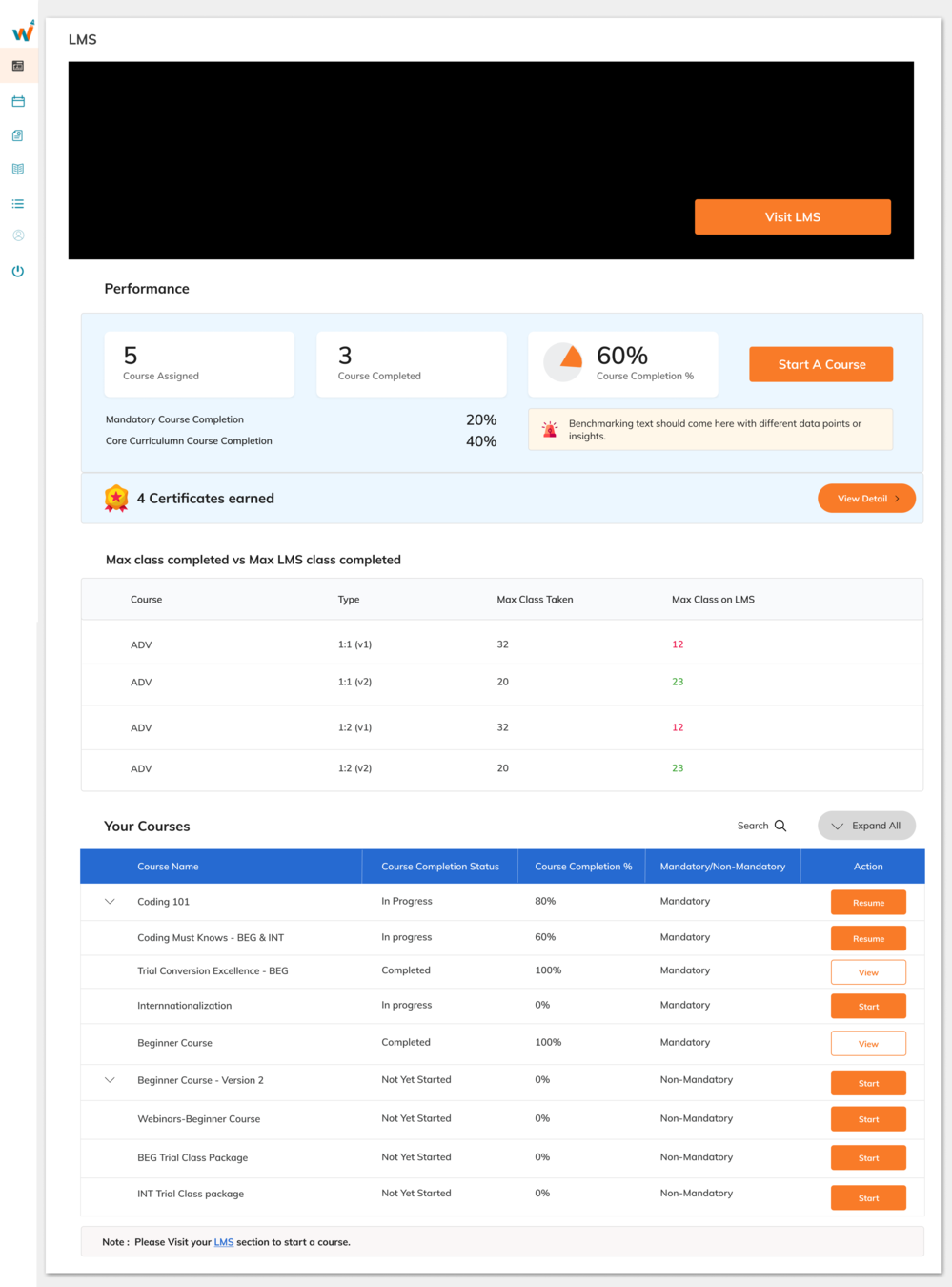Click the Type column header

(x=349, y=600)
